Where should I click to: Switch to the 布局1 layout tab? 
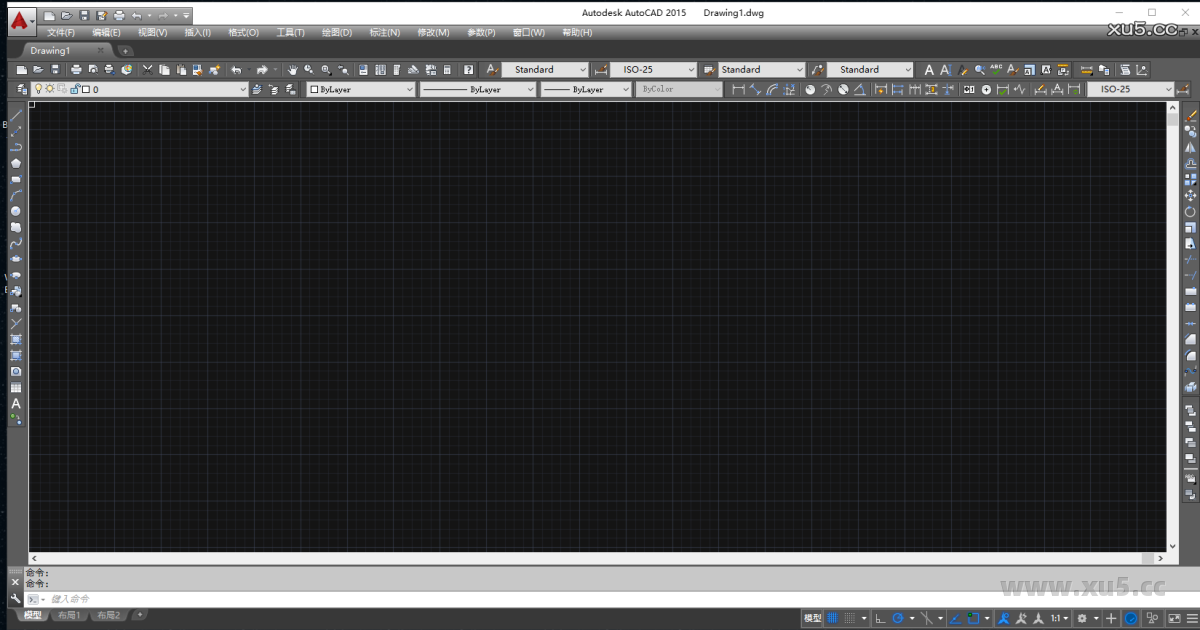pos(67,615)
